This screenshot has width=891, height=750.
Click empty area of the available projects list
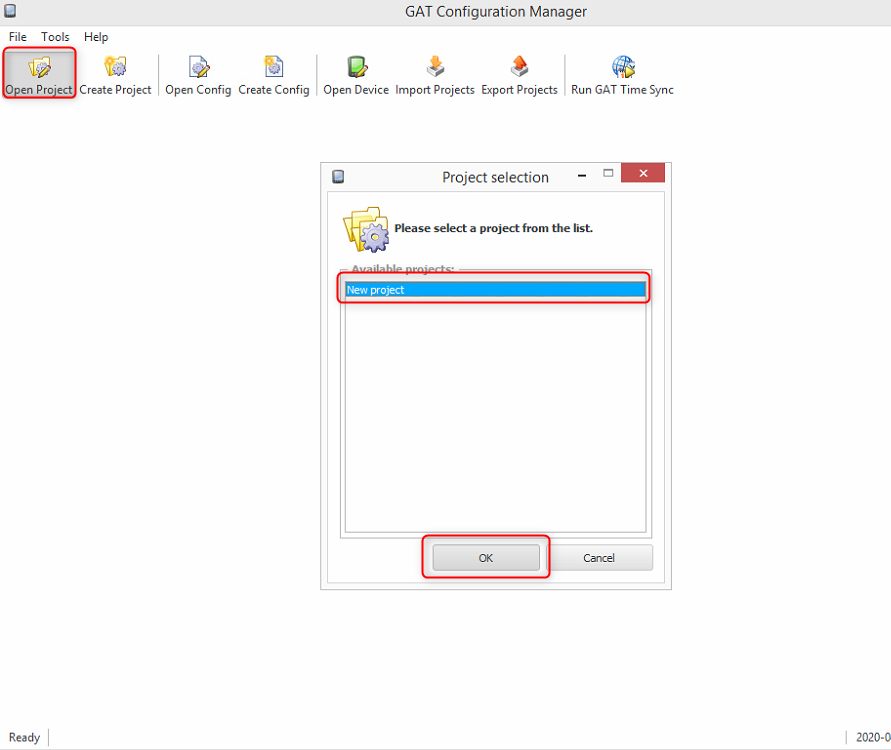495,420
